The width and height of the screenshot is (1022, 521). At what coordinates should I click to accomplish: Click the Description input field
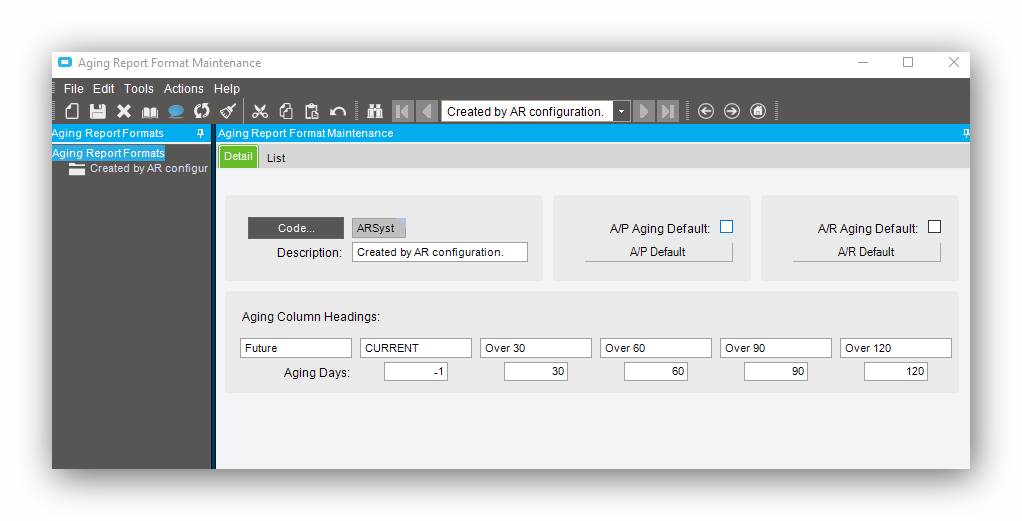(x=440, y=252)
